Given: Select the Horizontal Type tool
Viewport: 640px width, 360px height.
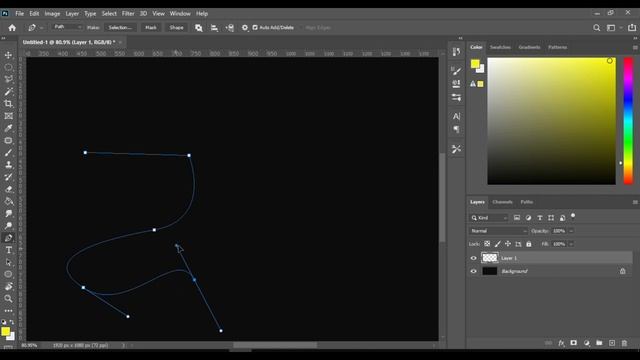Looking at the screenshot, I should 8,250.
